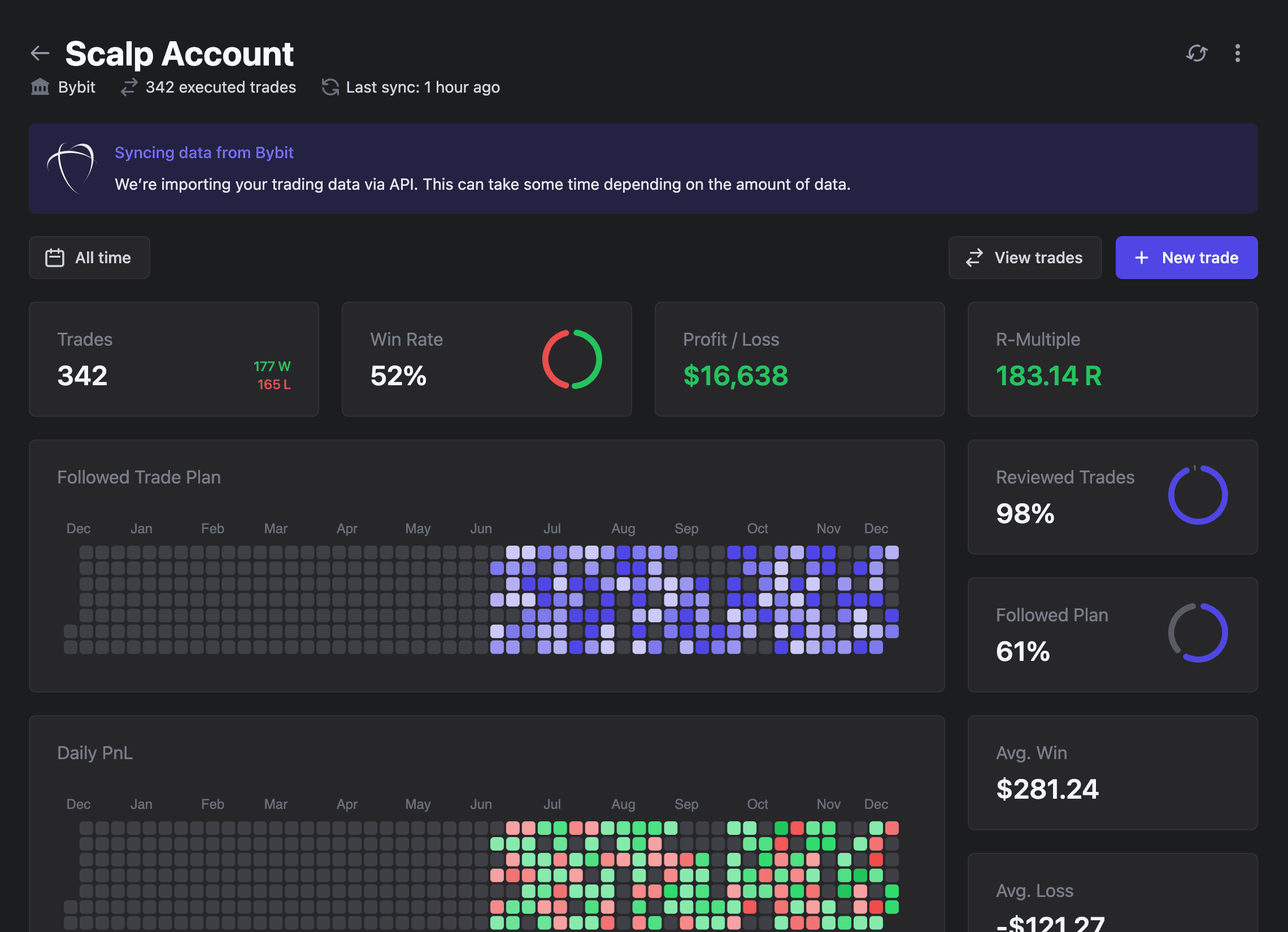Viewport: 1288px width, 932px height.
Task: Open the three-dot more options menu
Action: click(1238, 54)
